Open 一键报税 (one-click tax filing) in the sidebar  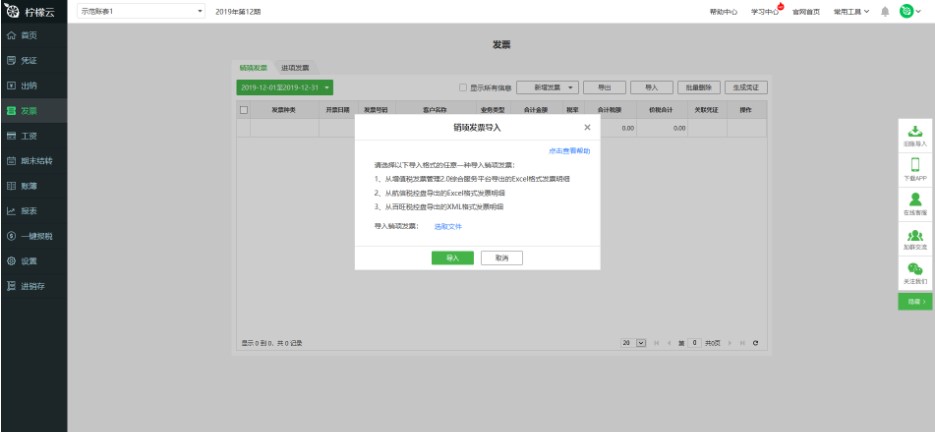tap(34, 236)
